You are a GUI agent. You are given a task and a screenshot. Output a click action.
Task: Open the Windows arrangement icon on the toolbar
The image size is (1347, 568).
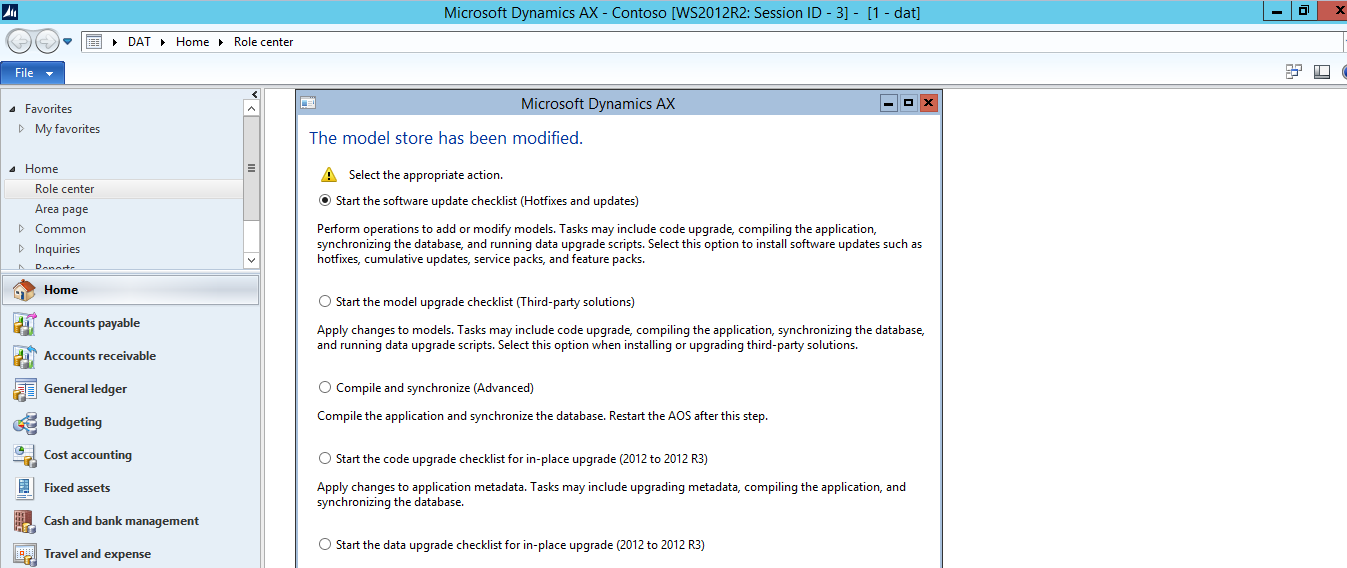tap(1294, 72)
